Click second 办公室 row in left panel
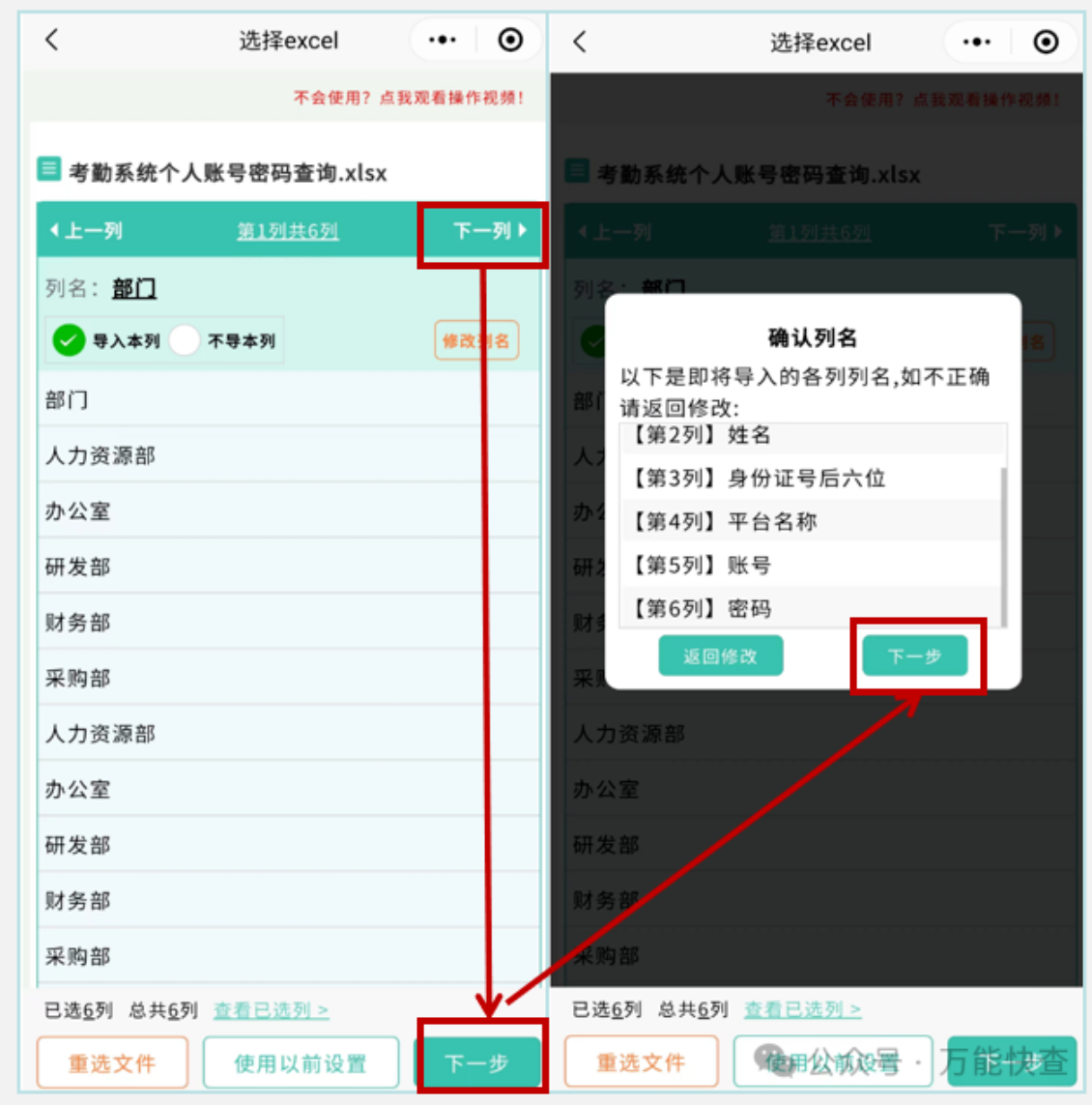 (288, 789)
